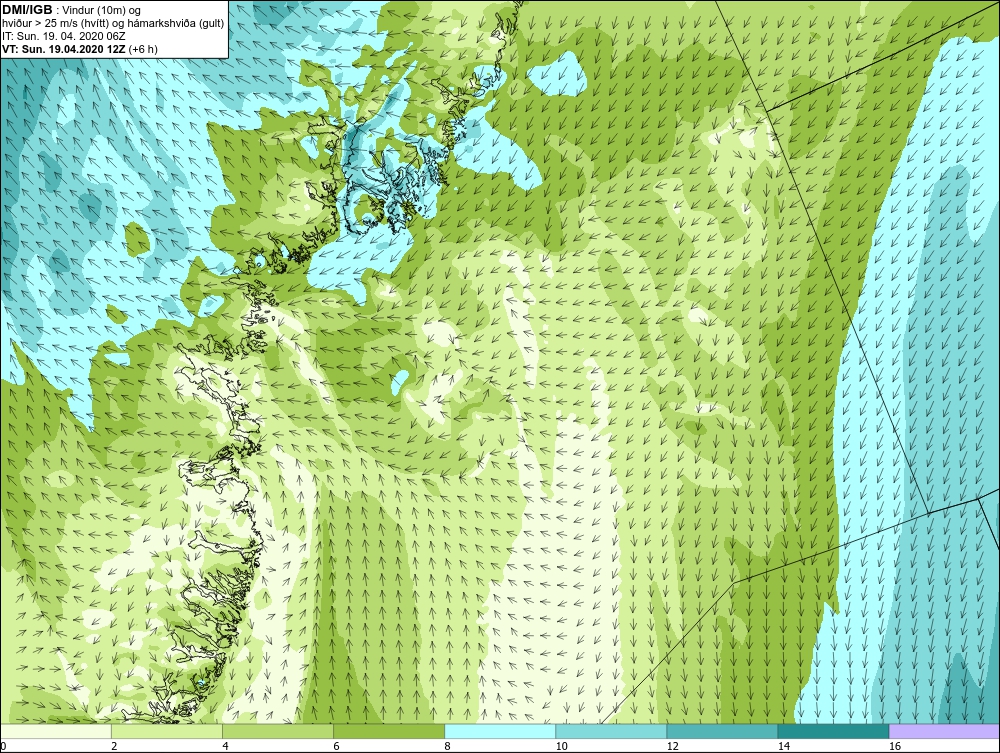Click the 4–6 m/s green legend swatch
1000x753 pixels.
(x=278, y=731)
